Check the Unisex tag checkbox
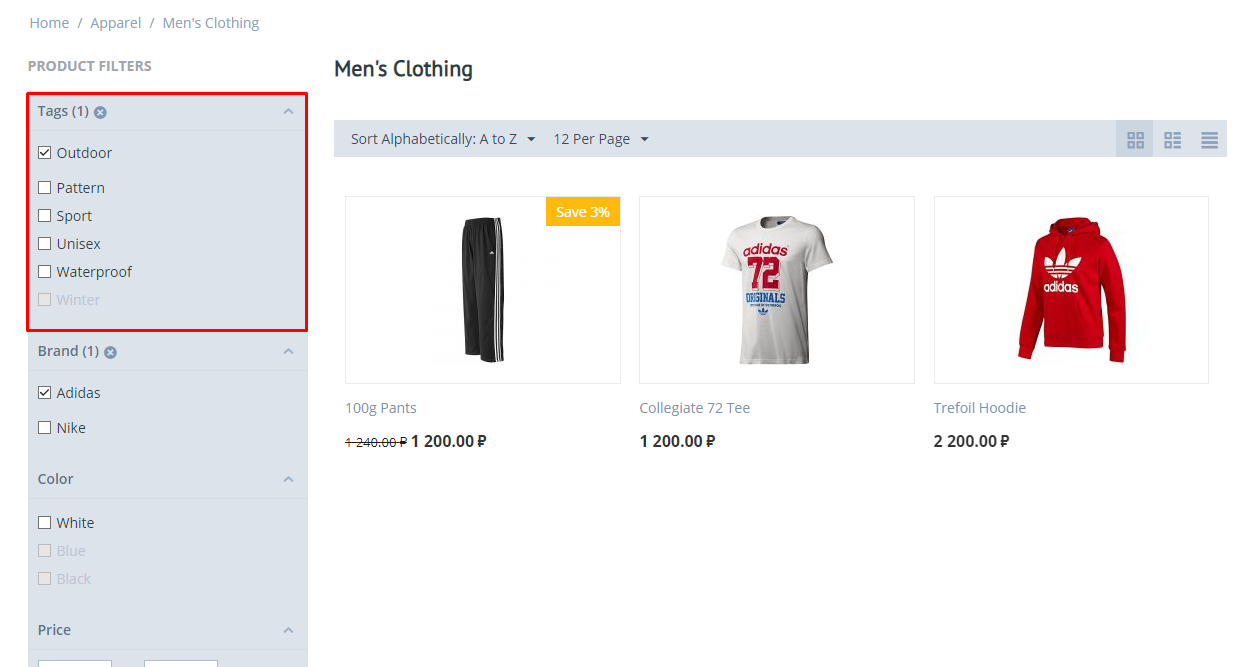Screen dimensions: 1246x667 point(44,244)
